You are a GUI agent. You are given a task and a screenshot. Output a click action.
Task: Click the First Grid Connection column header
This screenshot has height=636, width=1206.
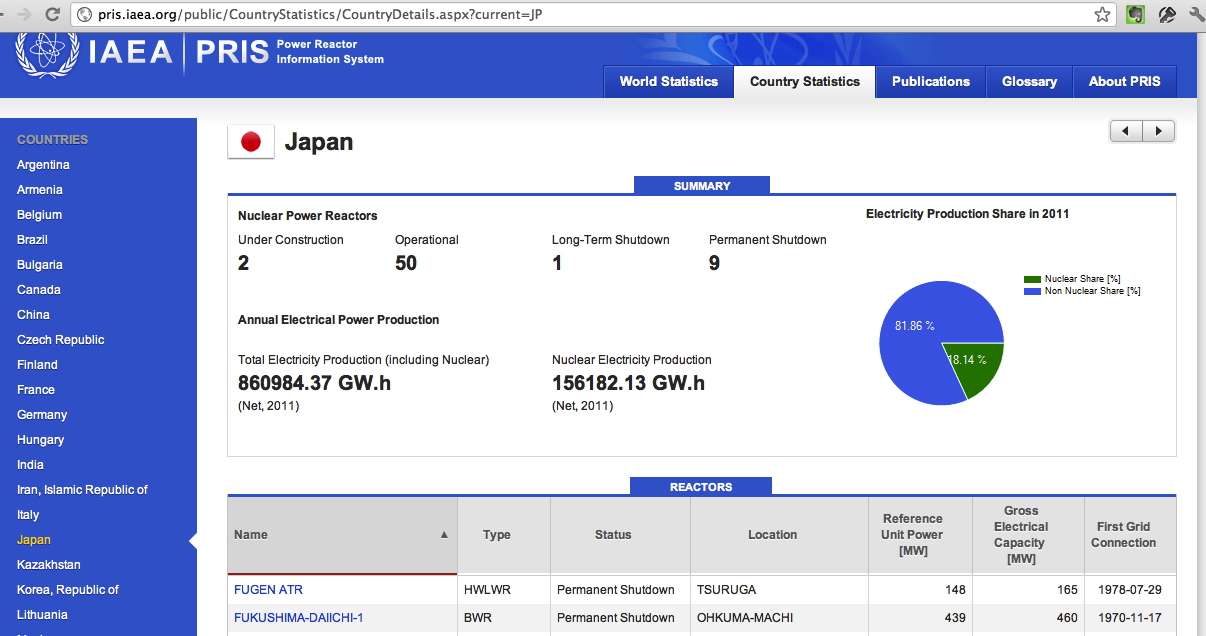(1130, 535)
